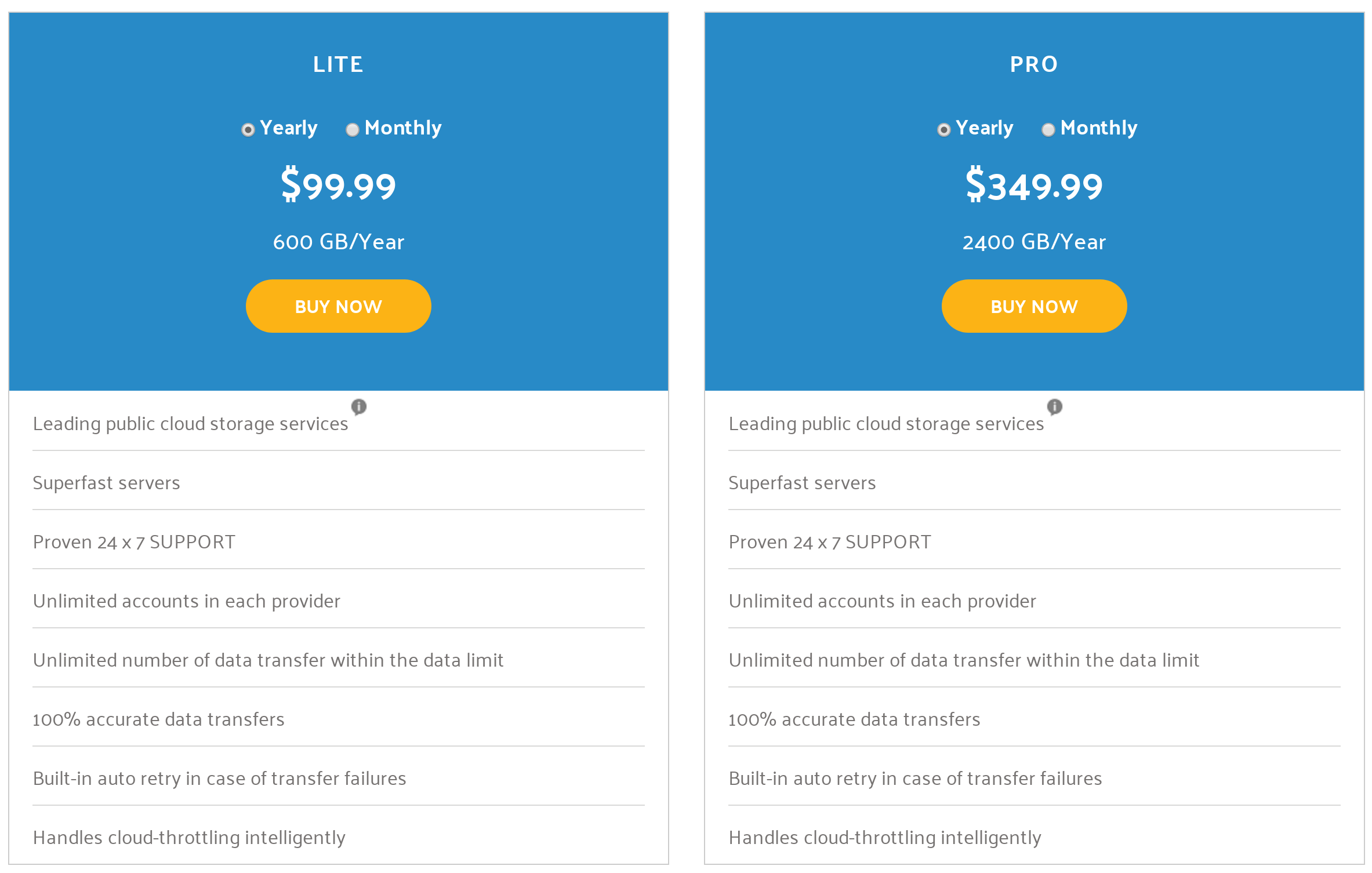Click 100% accurate data transfers in PRO column
This screenshot has height=873, width=1372.
(x=854, y=719)
